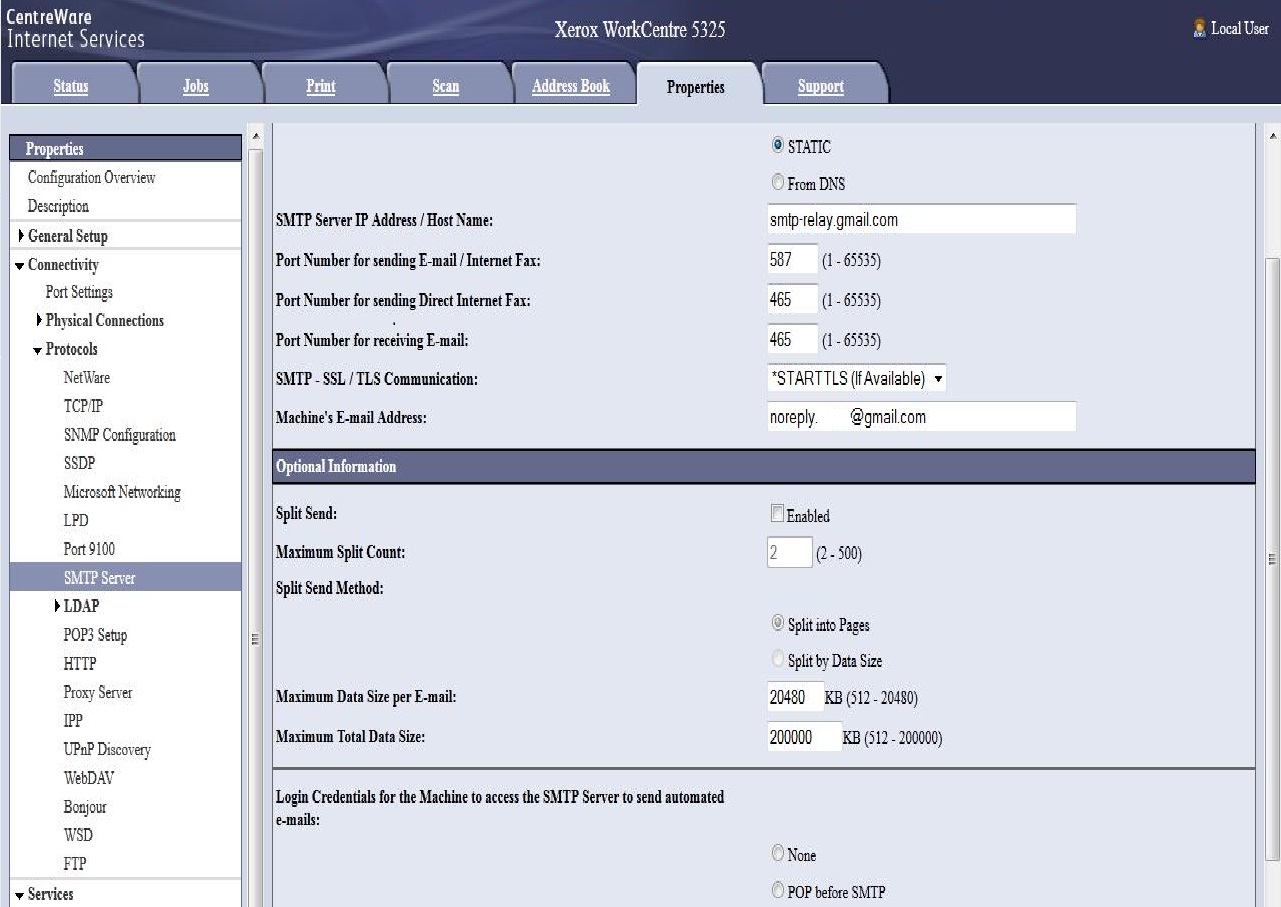Open the Address Book tab
1281x907 pixels.
(571, 86)
